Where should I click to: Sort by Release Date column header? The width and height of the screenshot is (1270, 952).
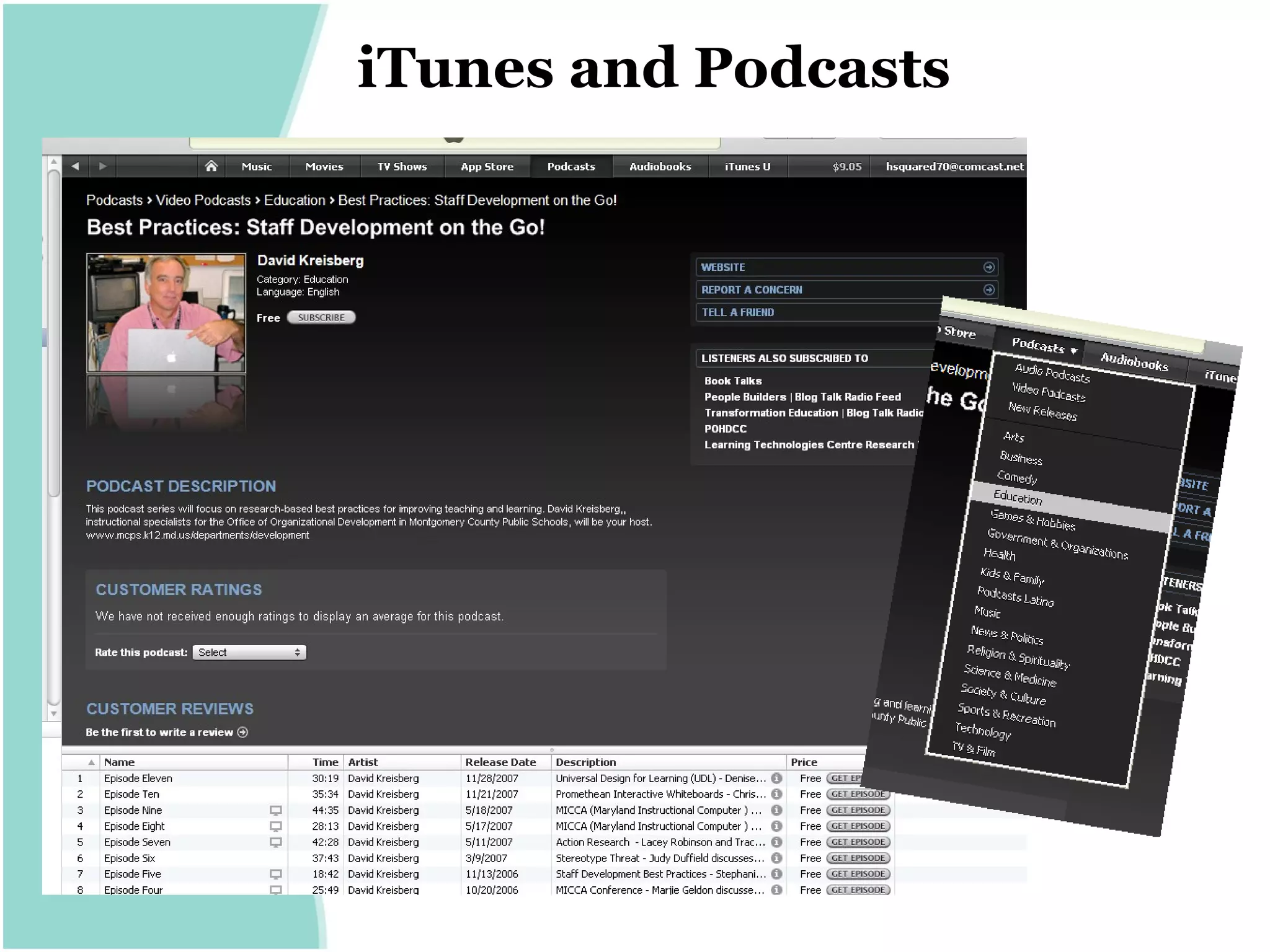pyautogui.click(x=506, y=762)
